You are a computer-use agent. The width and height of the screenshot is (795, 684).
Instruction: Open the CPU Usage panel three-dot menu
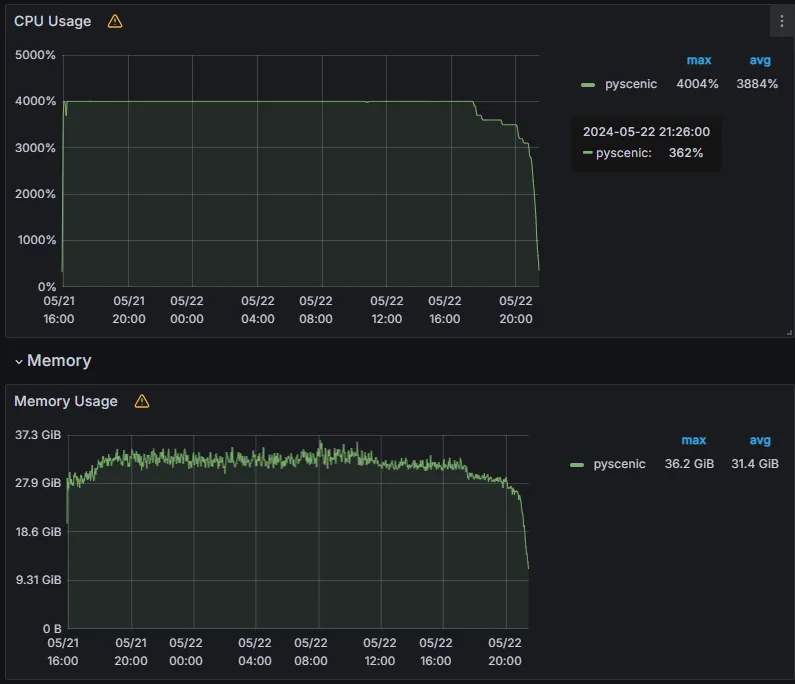(781, 21)
